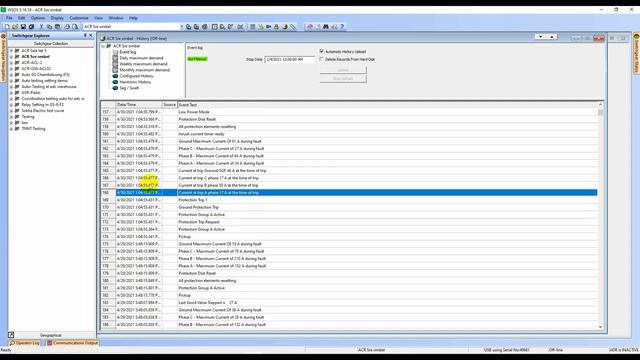This screenshot has width=640, height=360.
Task: Open the File menu
Action: pos(9,18)
